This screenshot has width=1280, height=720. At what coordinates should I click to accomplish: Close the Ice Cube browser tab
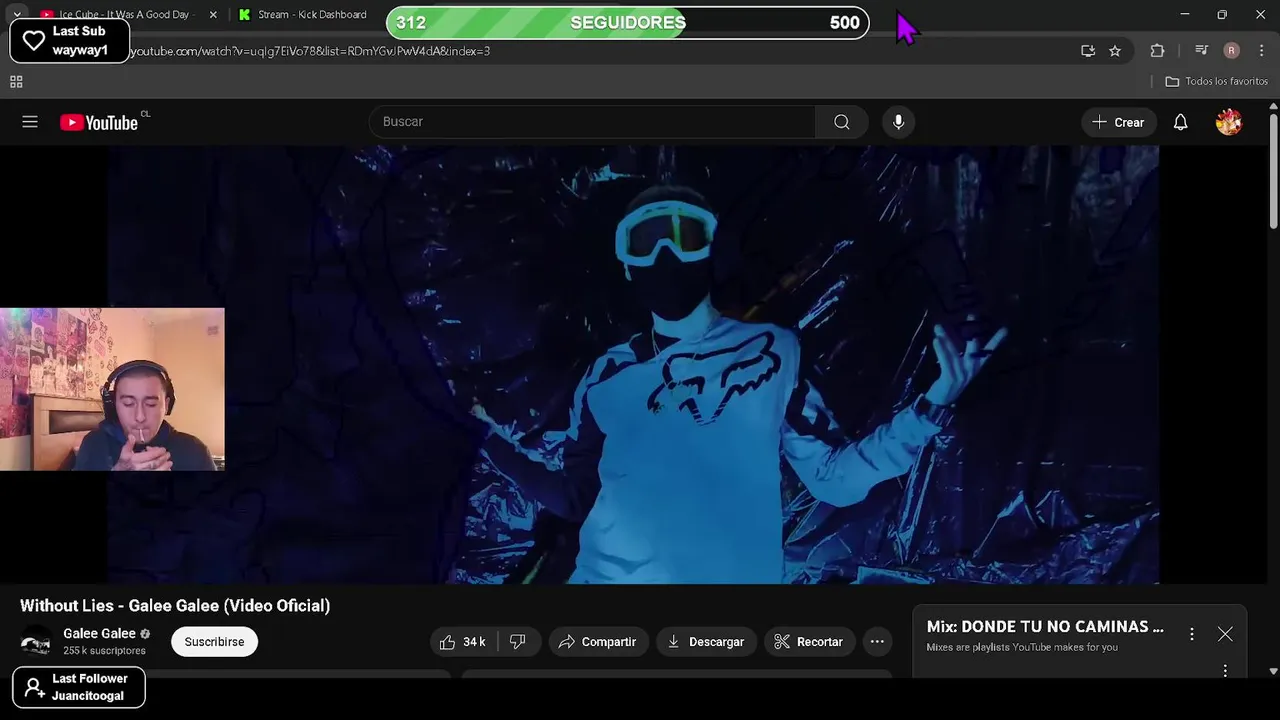(x=213, y=15)
